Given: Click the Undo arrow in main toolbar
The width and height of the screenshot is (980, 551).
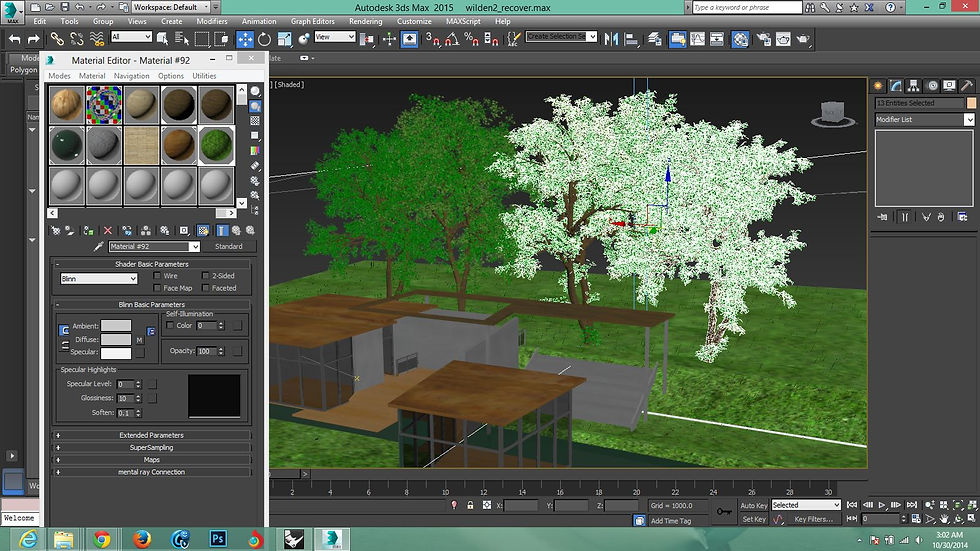Looking at the screenshot, I should pos(14,39).
